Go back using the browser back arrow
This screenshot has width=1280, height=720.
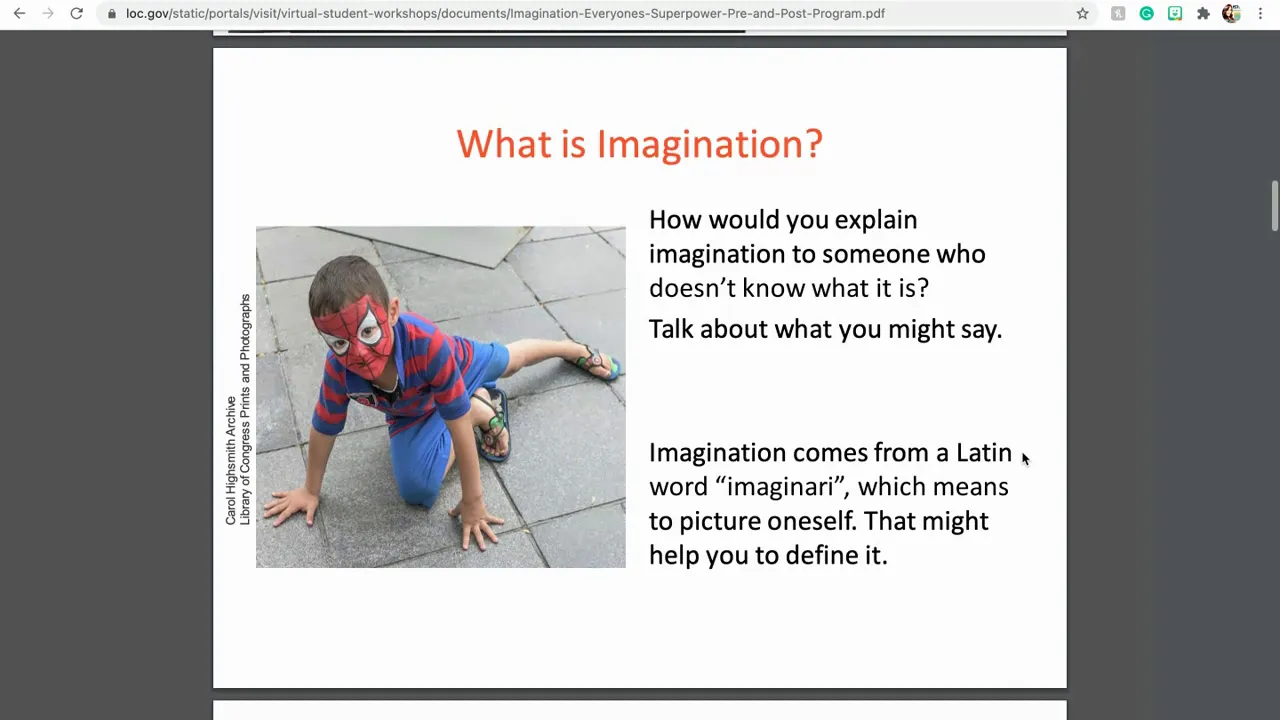click(x=19, y=13)
